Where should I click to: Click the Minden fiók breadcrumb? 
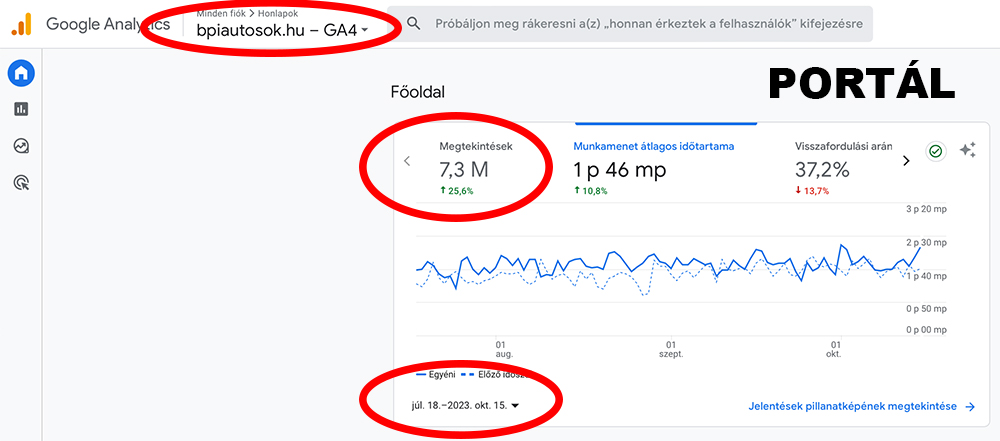(x=221, y=12)
